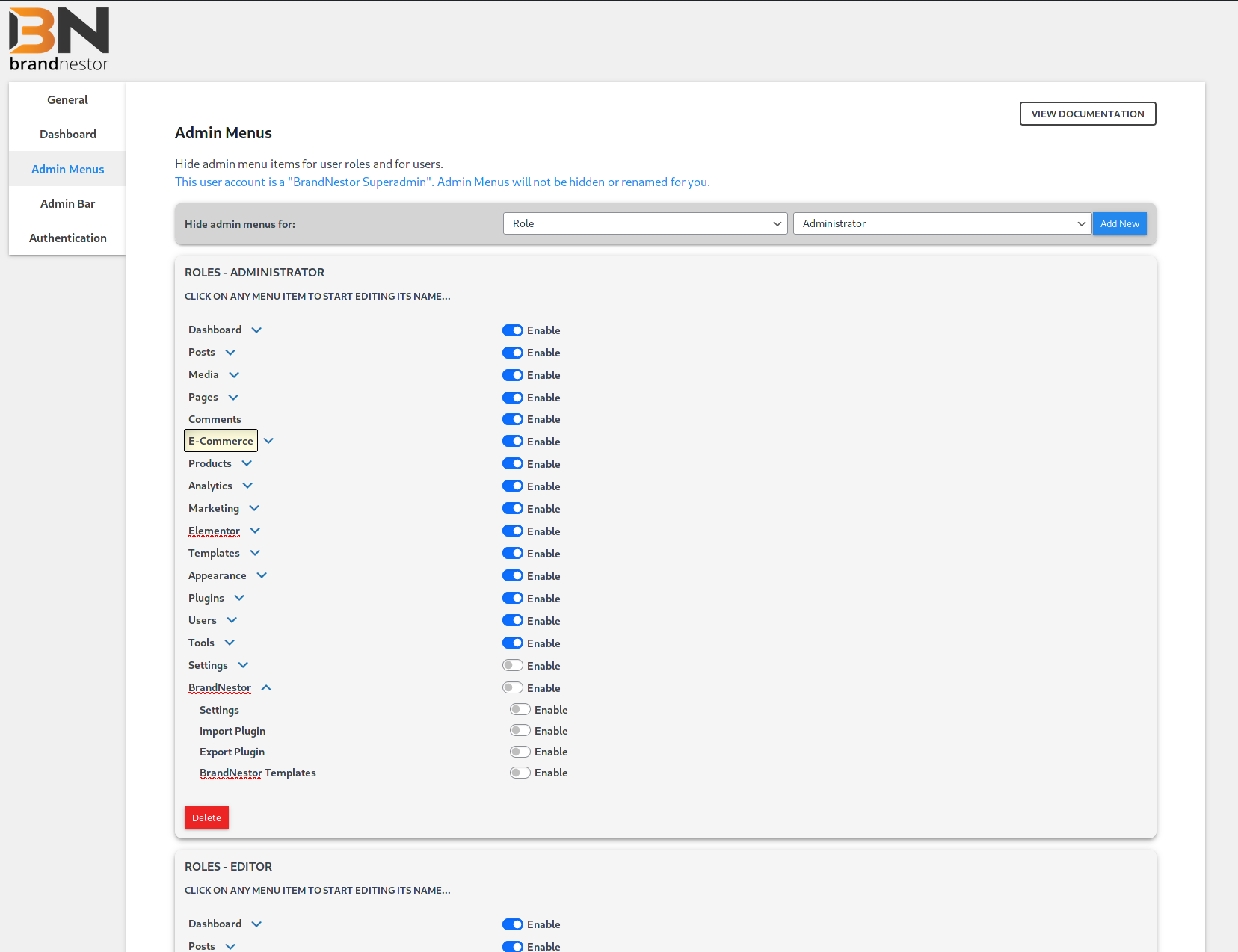This screenshot has width=1238, height=952.
Task: Toggle Enable switch for E-Commerce
Action: pos(513,442)
